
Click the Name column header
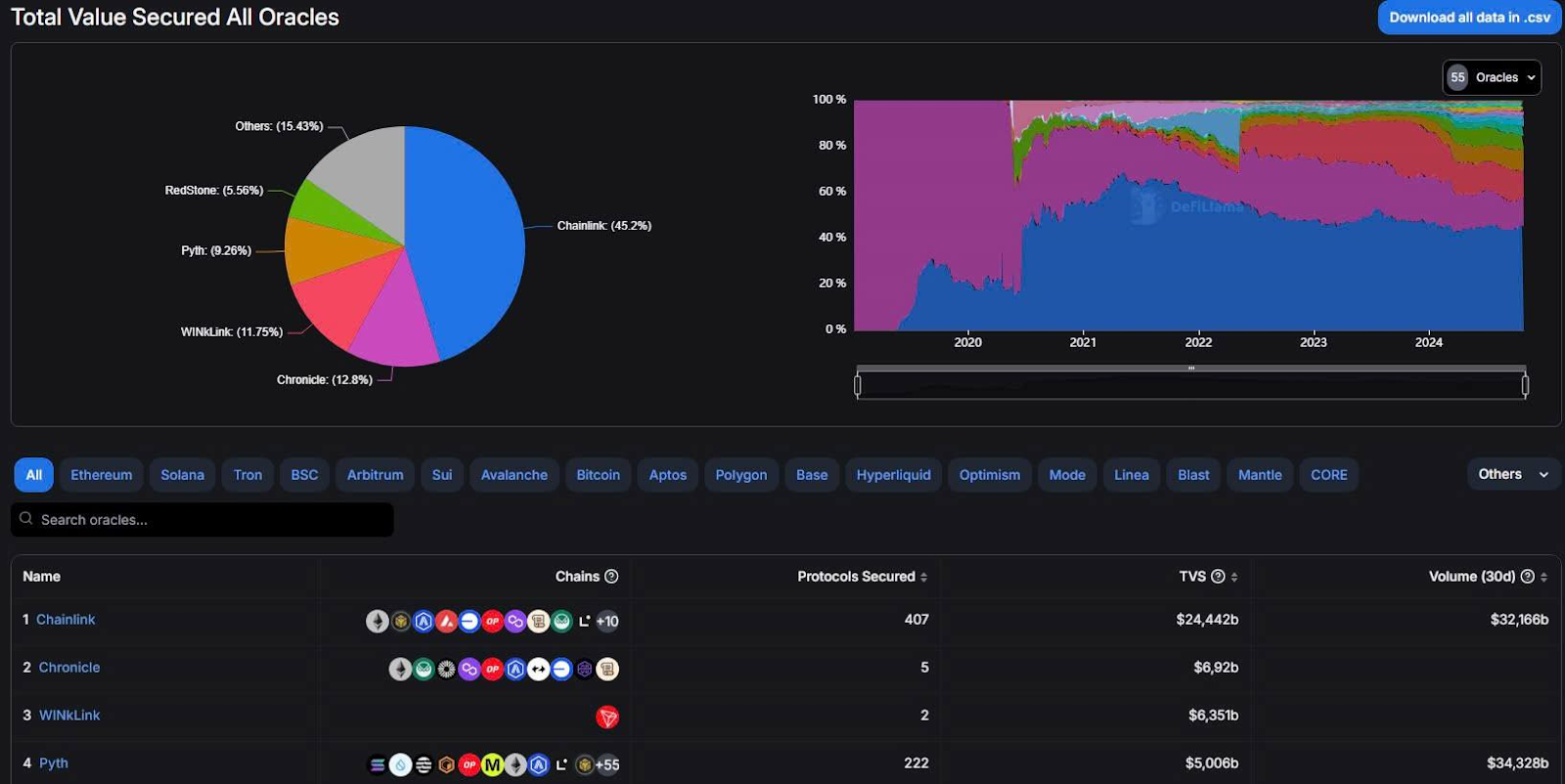click(42, 577)
